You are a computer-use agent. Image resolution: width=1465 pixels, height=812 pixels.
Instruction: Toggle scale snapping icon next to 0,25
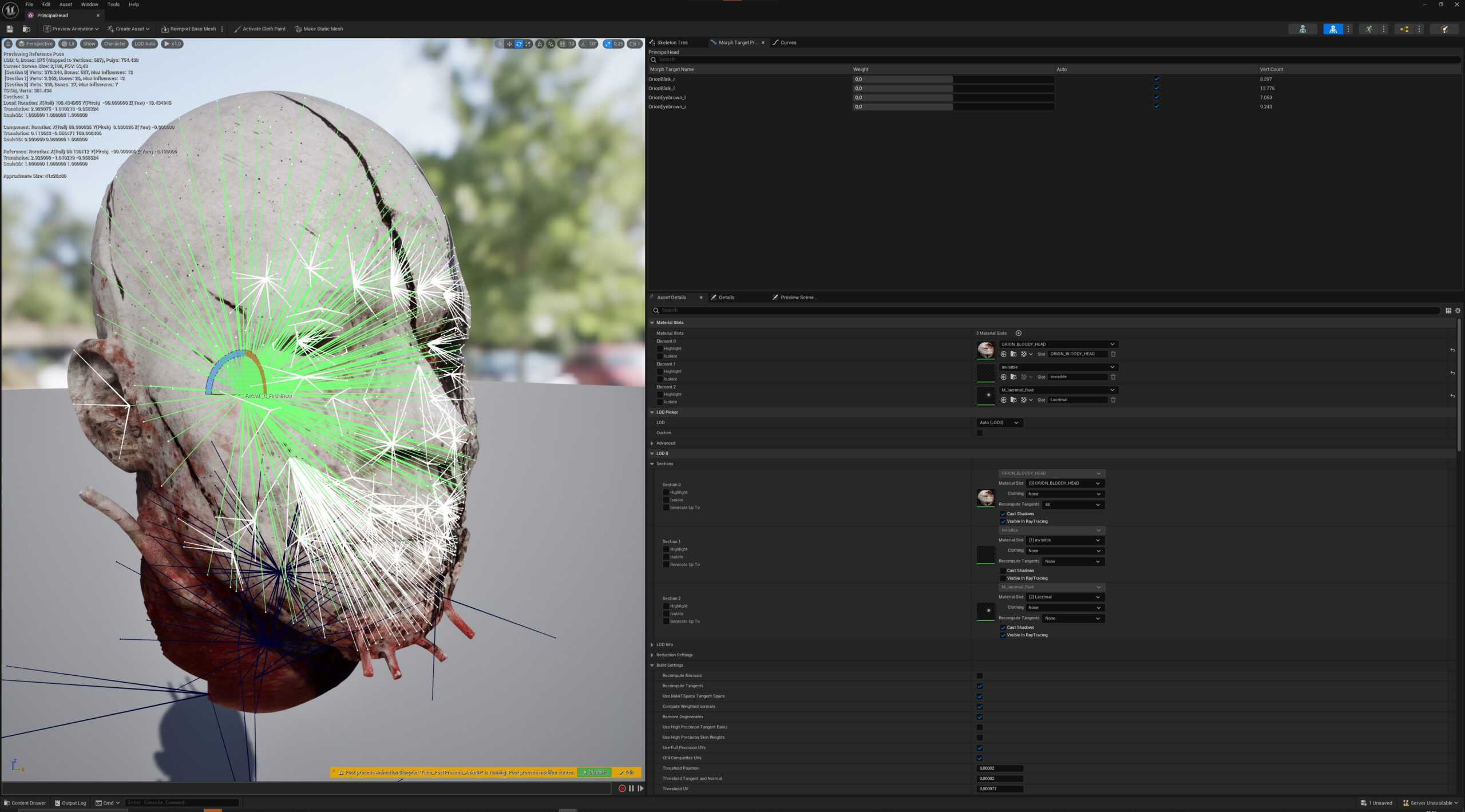tap(608, 43)
